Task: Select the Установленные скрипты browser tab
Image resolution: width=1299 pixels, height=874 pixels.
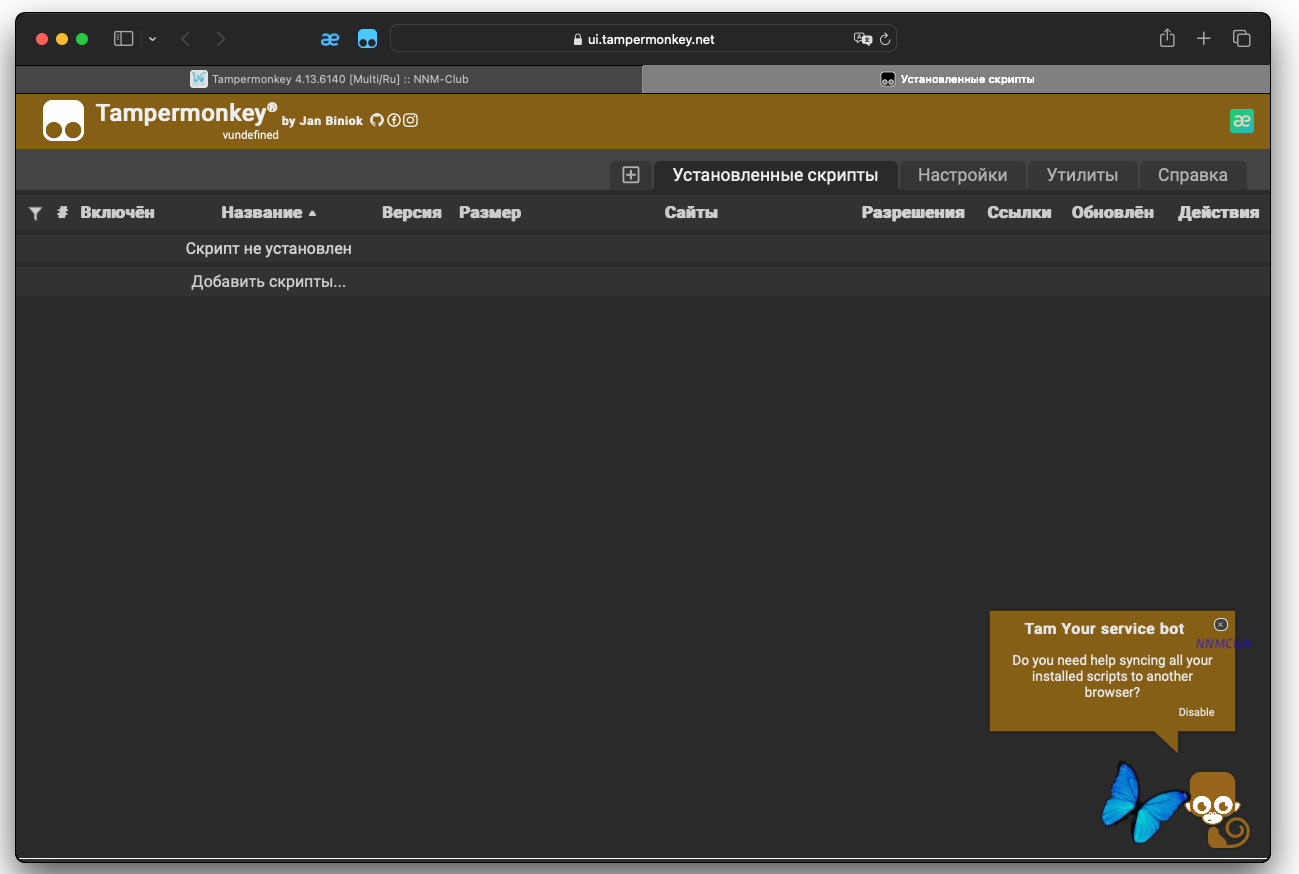Action: click(956, 79)
